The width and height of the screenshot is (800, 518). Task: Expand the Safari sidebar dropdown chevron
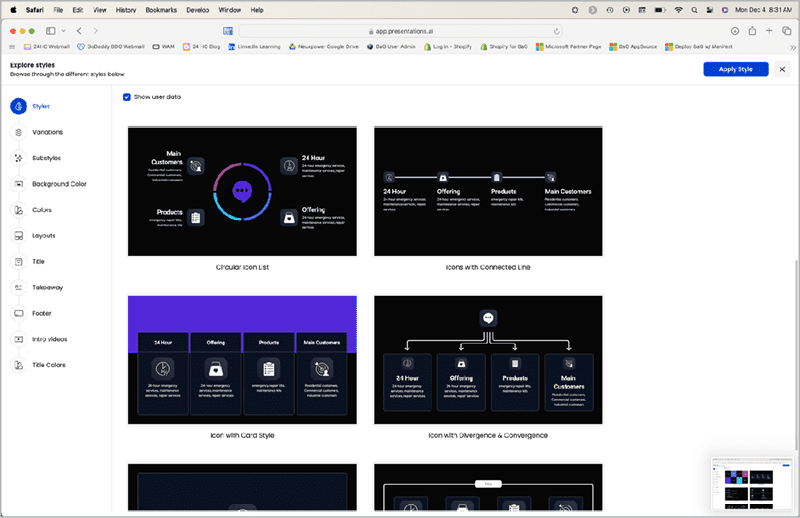point(63,31)
